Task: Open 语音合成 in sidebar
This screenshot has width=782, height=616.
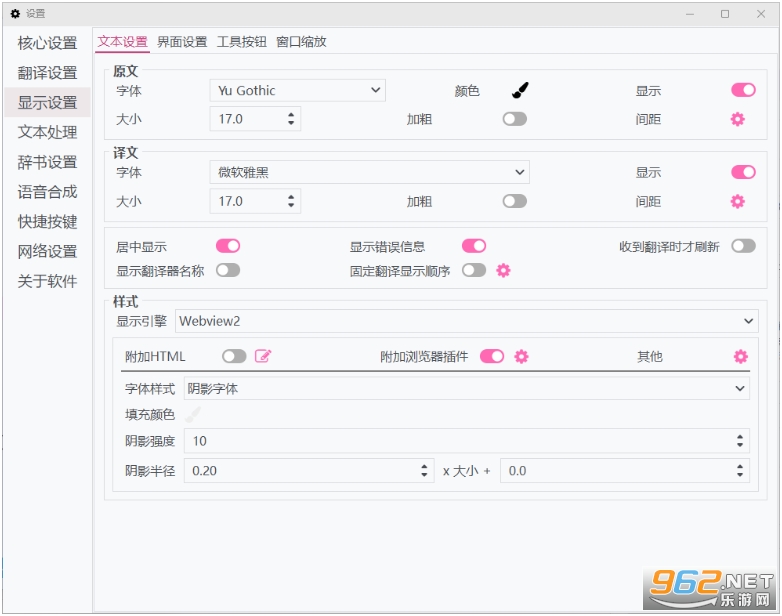Action: tap(47, 192)
